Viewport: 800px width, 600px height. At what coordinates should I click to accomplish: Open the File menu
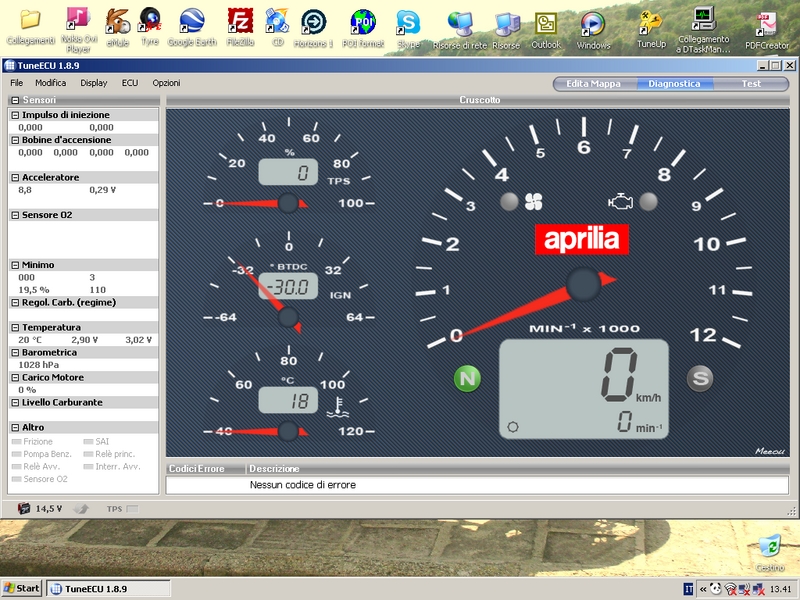(x=16, y=83)
